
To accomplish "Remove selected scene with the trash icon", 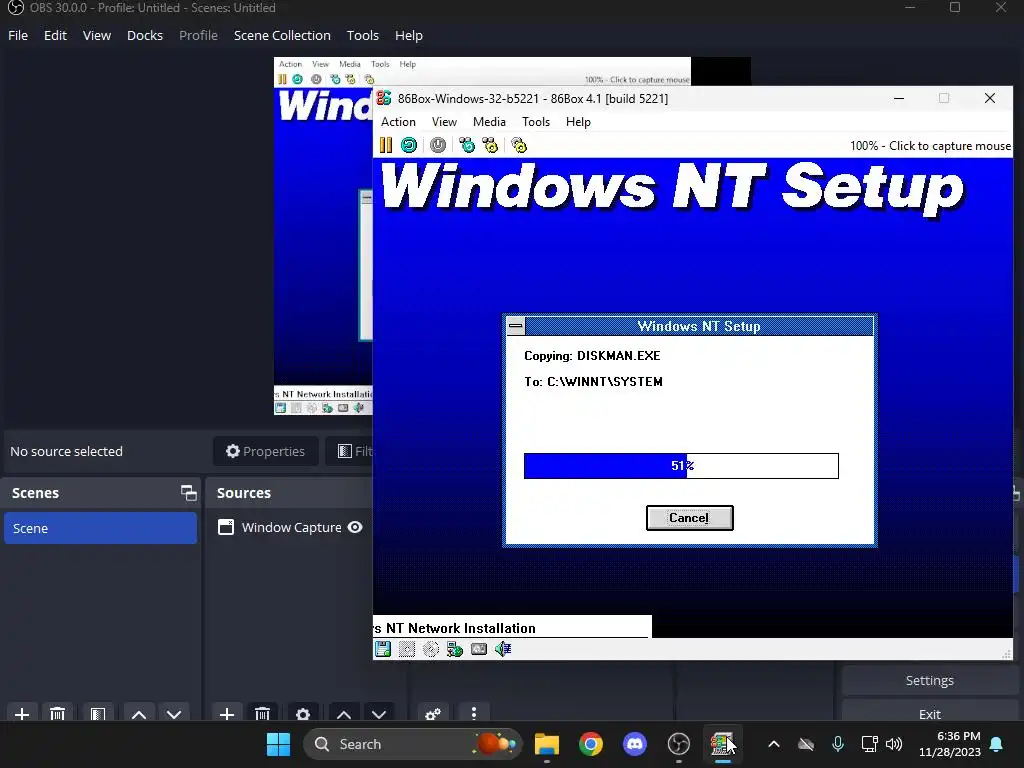I will tap(57, 714).
